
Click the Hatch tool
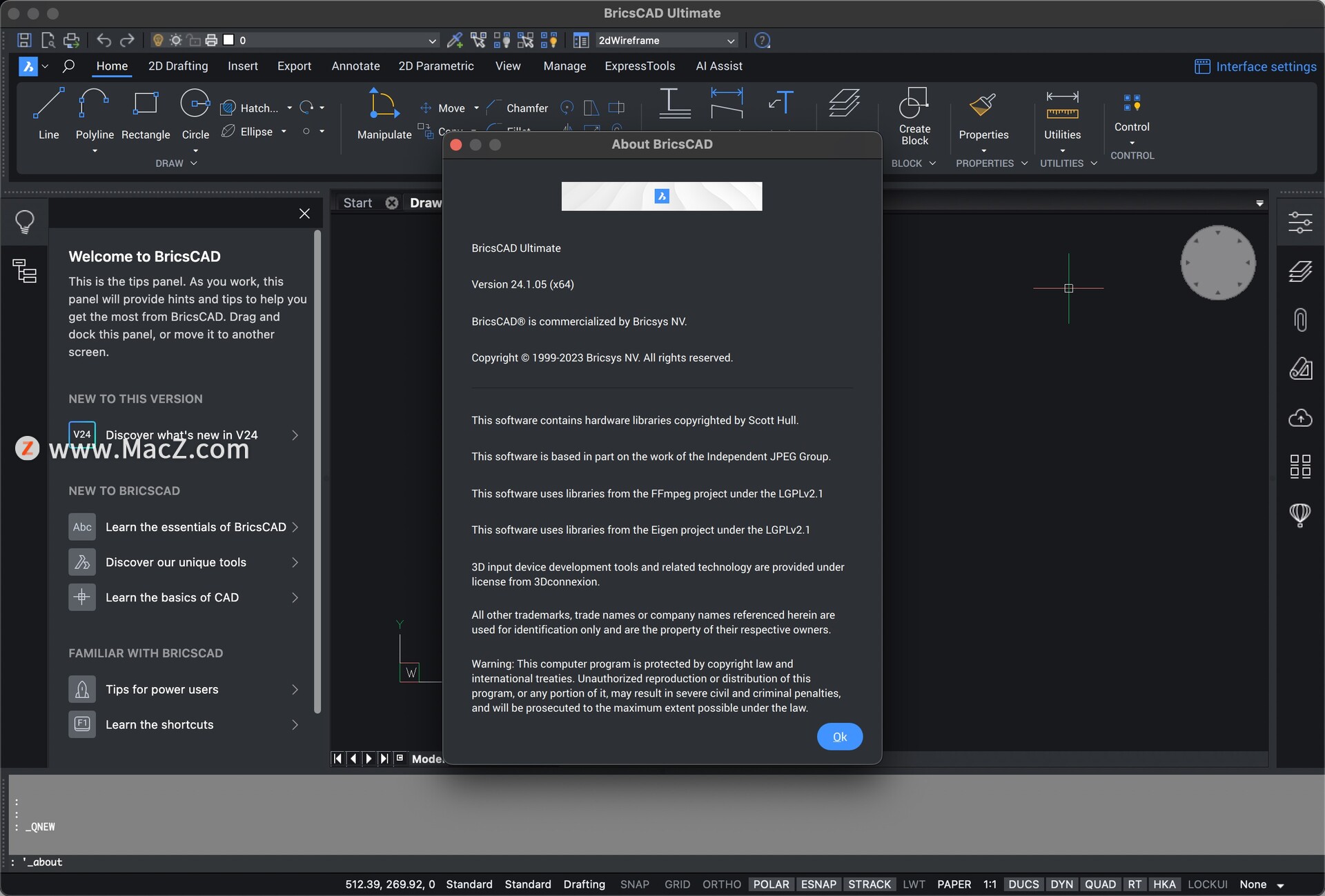[x=249, y=108]
